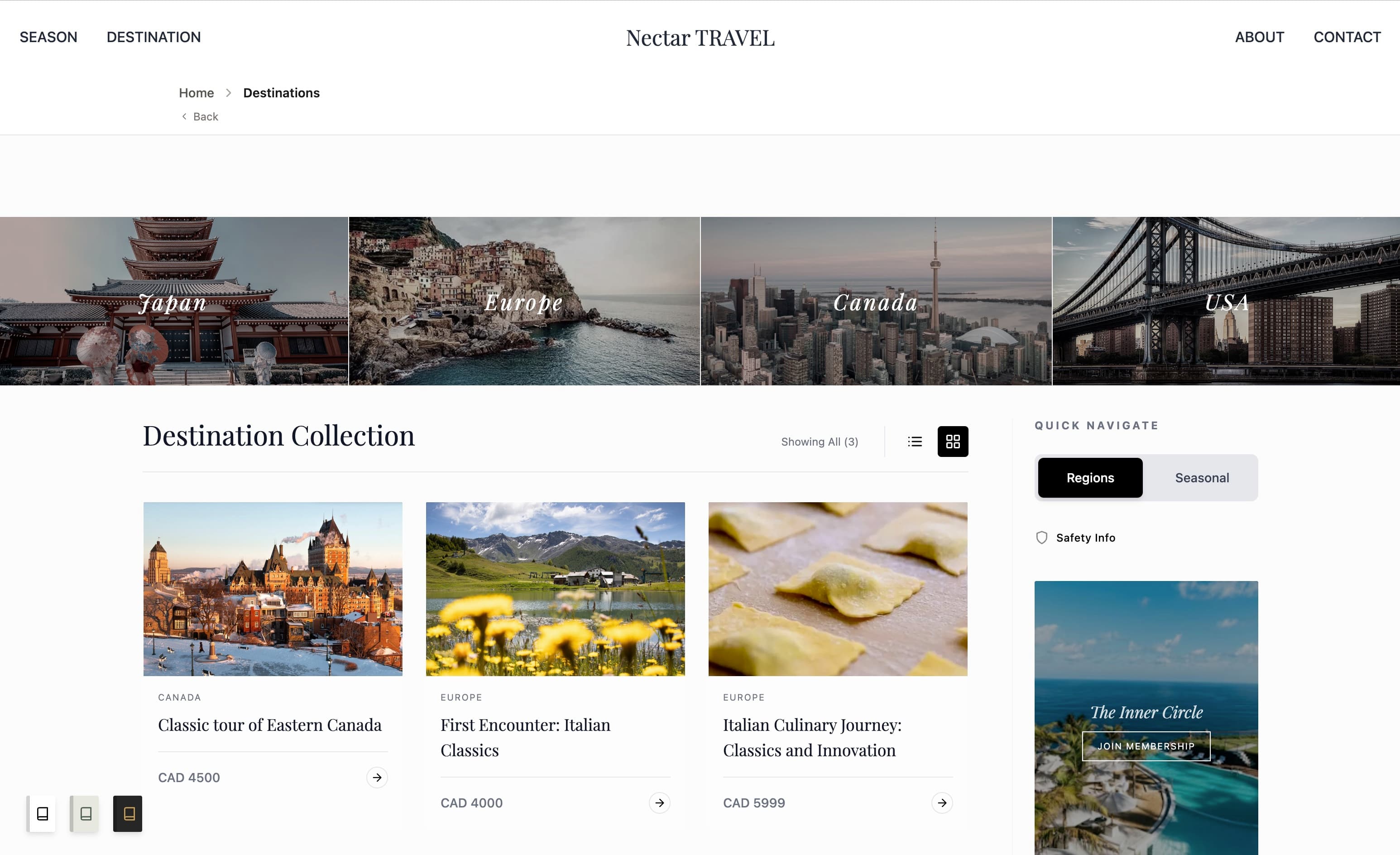
Task: Click arrow icon on Italian Culinary Journey card
Action: click(941, 803)
